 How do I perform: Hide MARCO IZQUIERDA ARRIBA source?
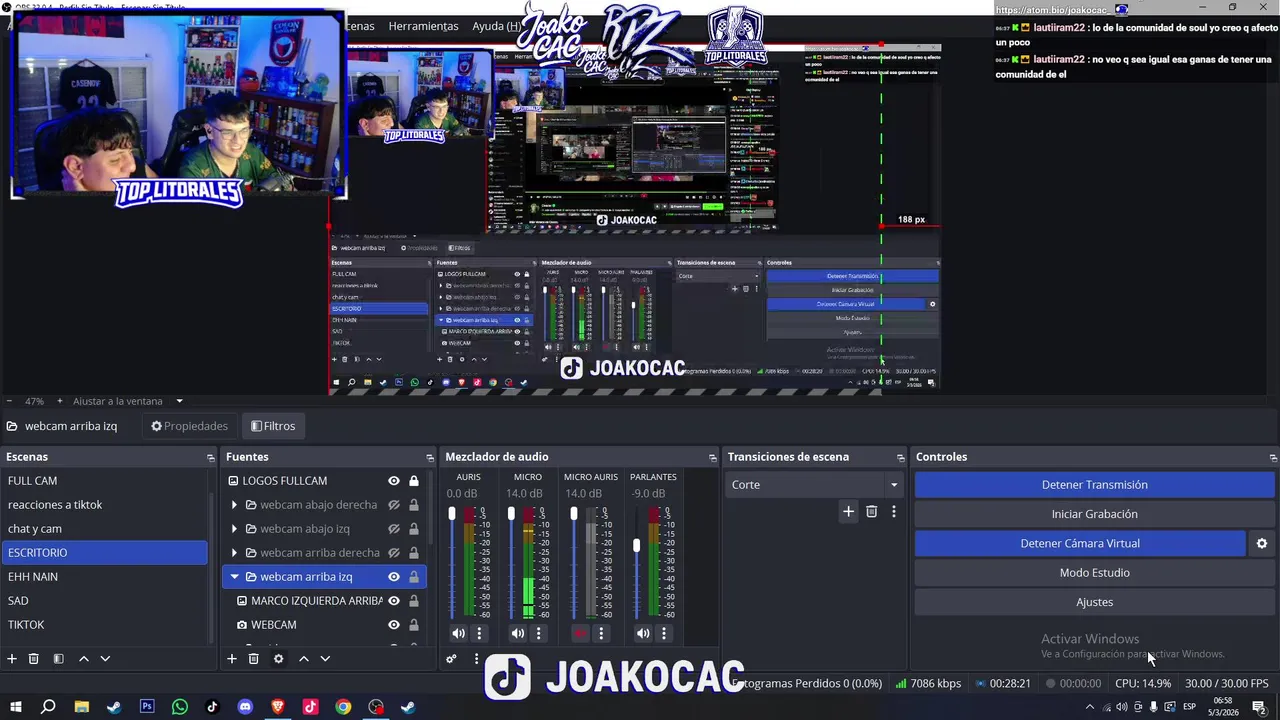coord(394,601)
